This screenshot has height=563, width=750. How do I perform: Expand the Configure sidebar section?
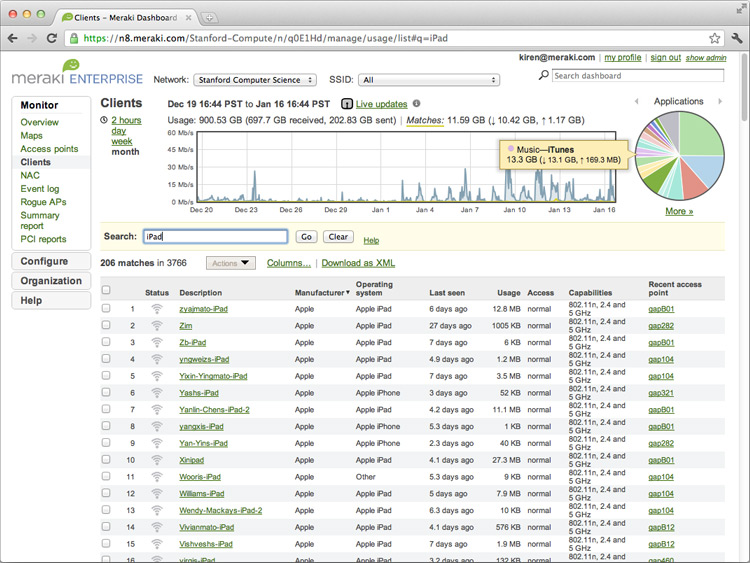tap(51, 261)
